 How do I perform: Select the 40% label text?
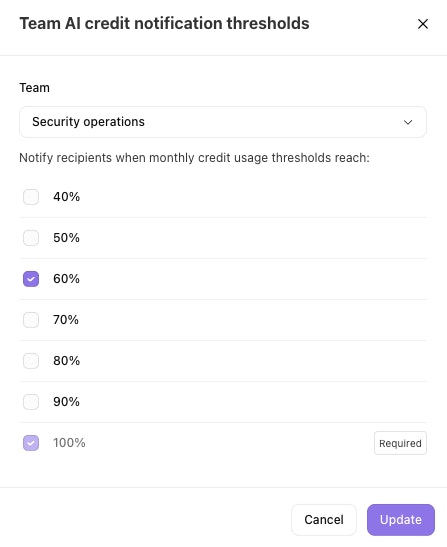pyautogui.click(x=66, y=197)
